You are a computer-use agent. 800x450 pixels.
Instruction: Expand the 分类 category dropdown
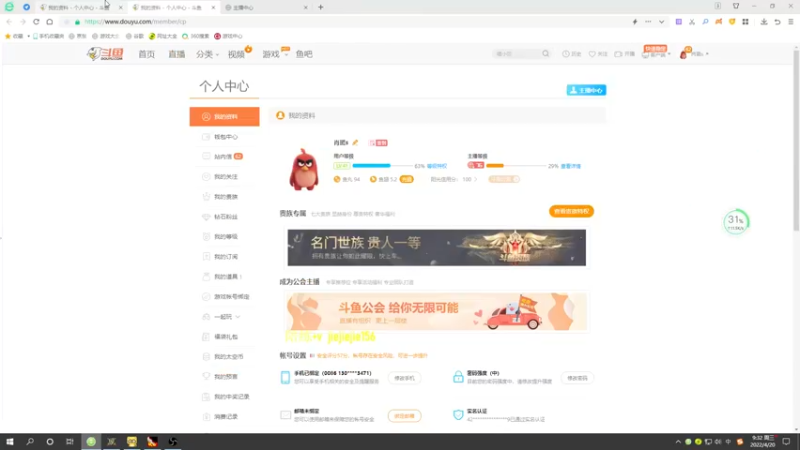[x=207, y=54]
